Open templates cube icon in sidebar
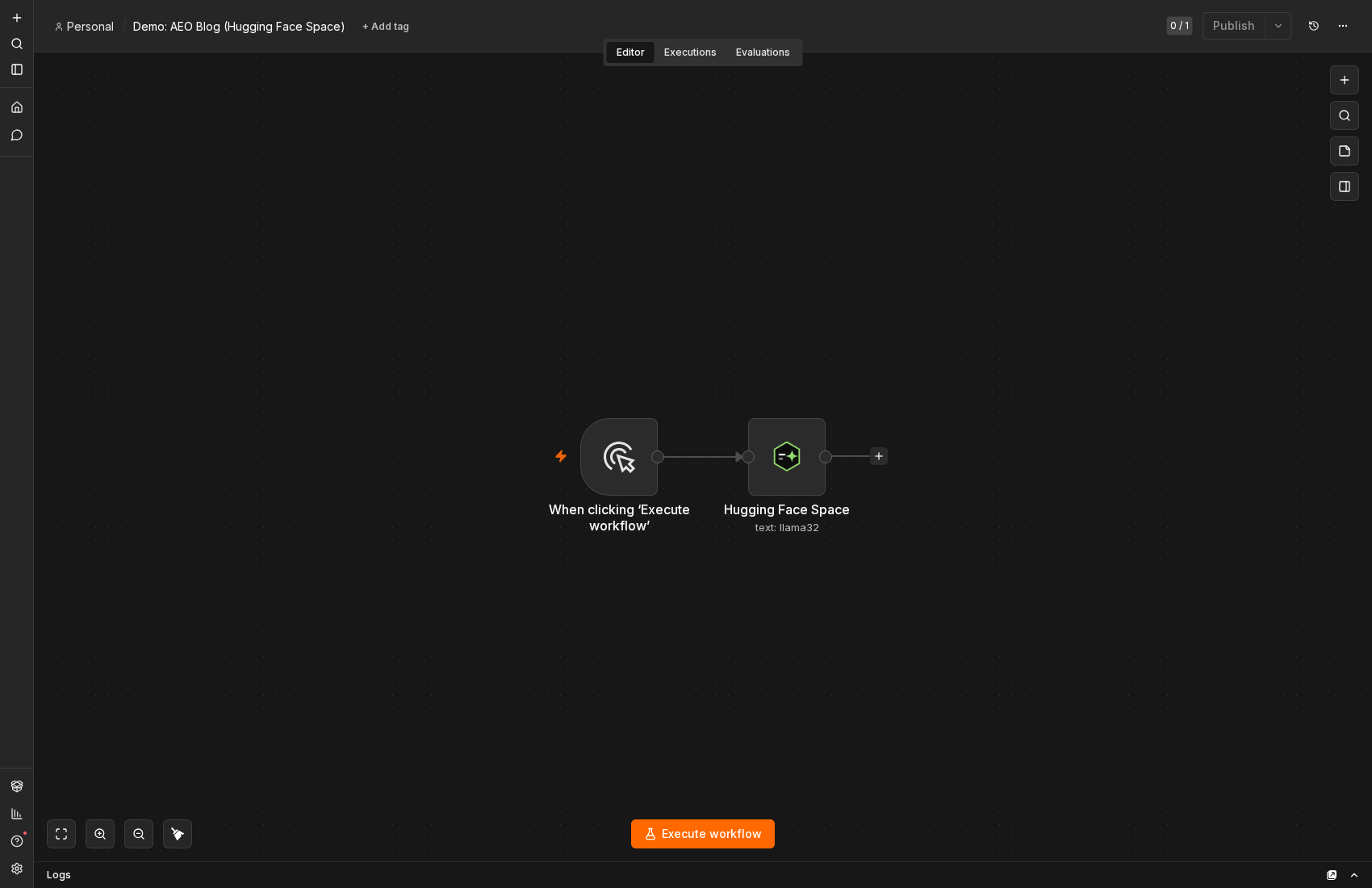The width and height of the screenshot is (1372, 888). point(16,786)
